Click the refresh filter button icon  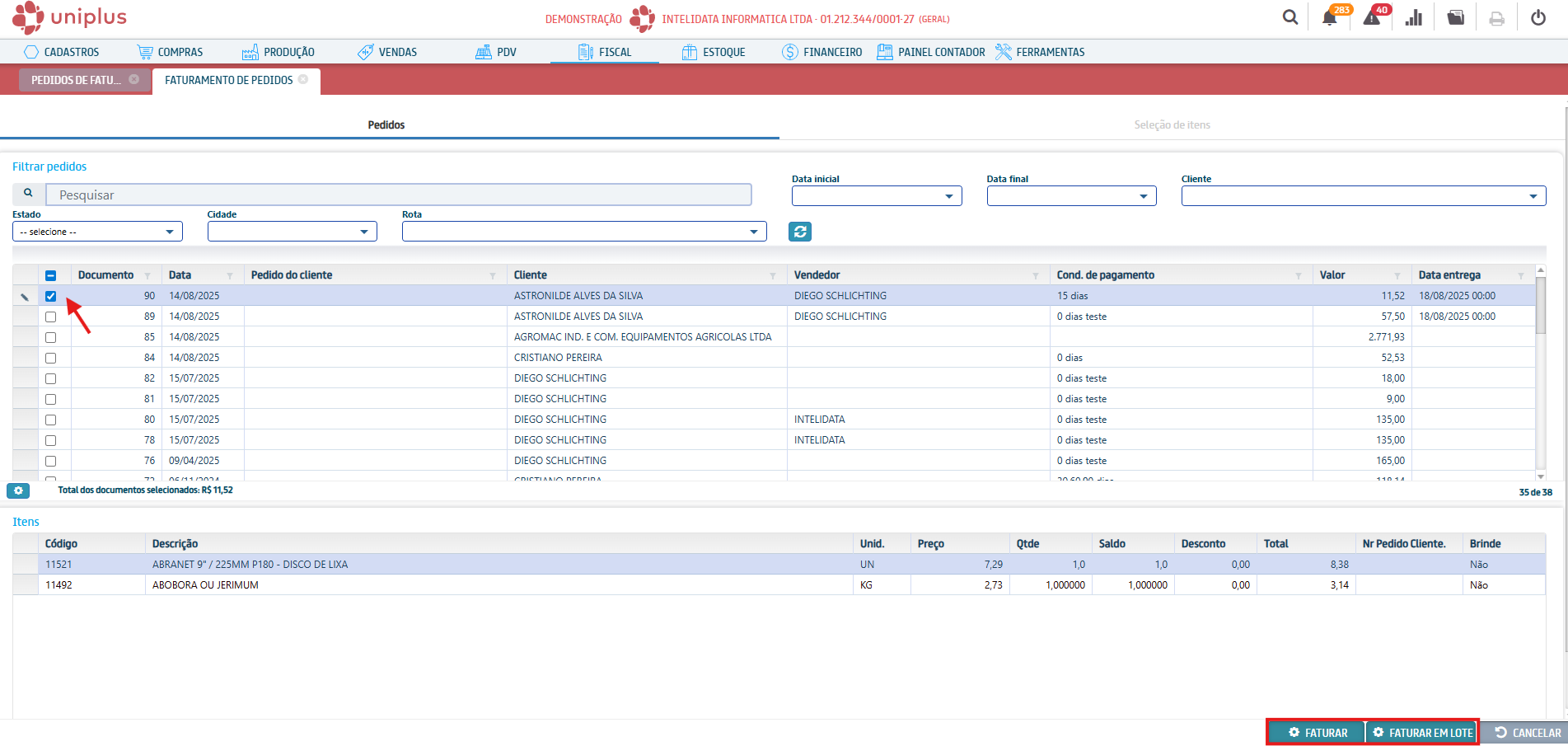coord(800,232)
